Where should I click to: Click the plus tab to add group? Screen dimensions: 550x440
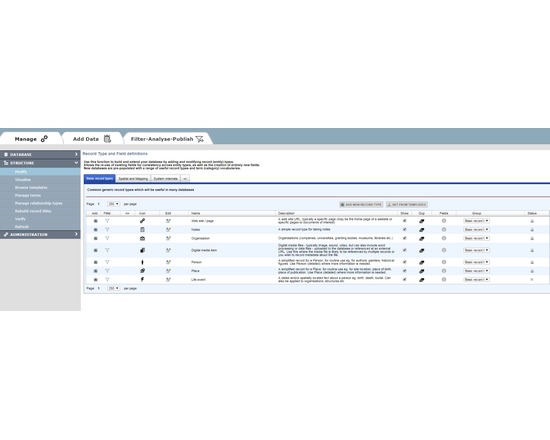[185, 179]
